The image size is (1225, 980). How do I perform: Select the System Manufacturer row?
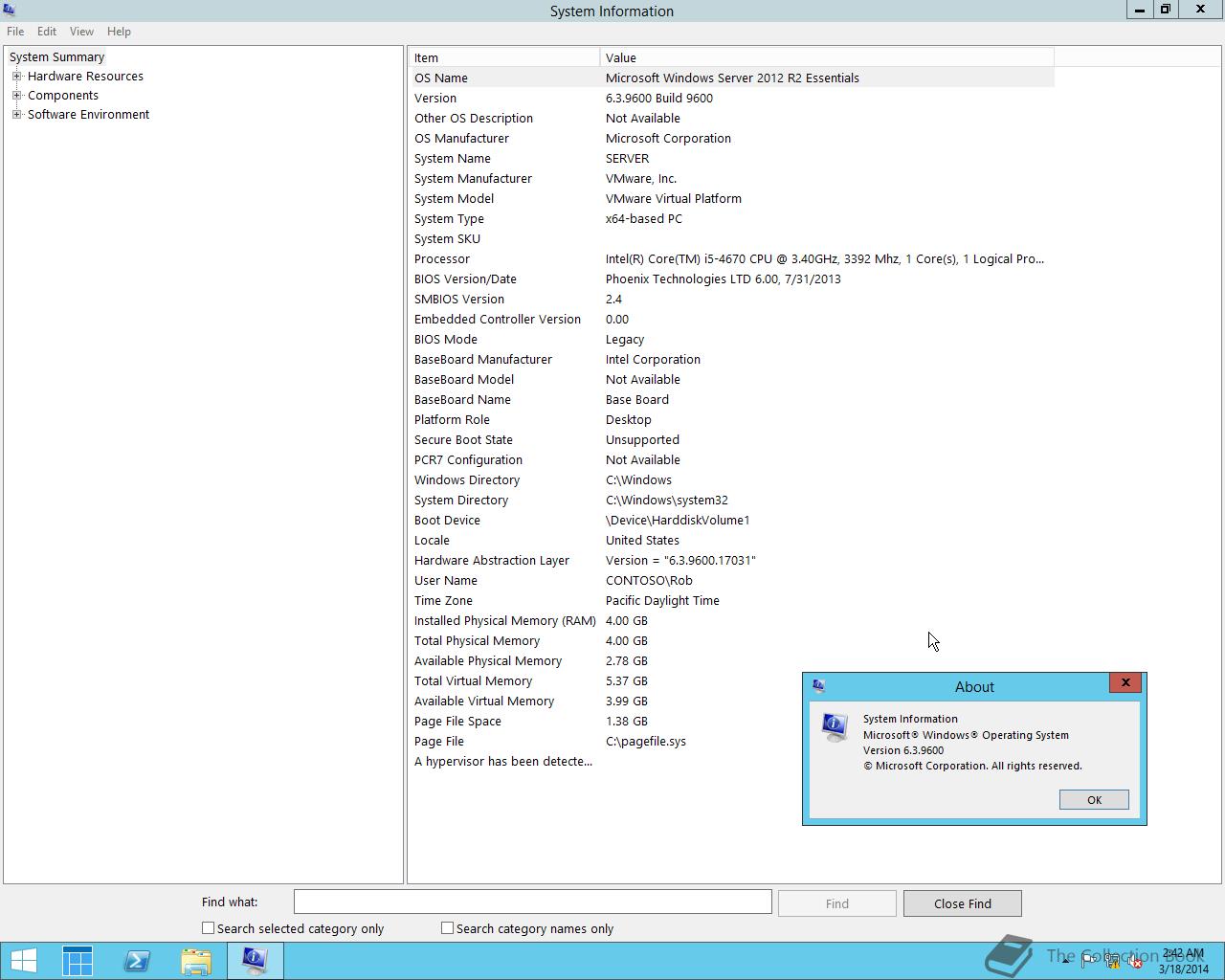tap(732, 178)
